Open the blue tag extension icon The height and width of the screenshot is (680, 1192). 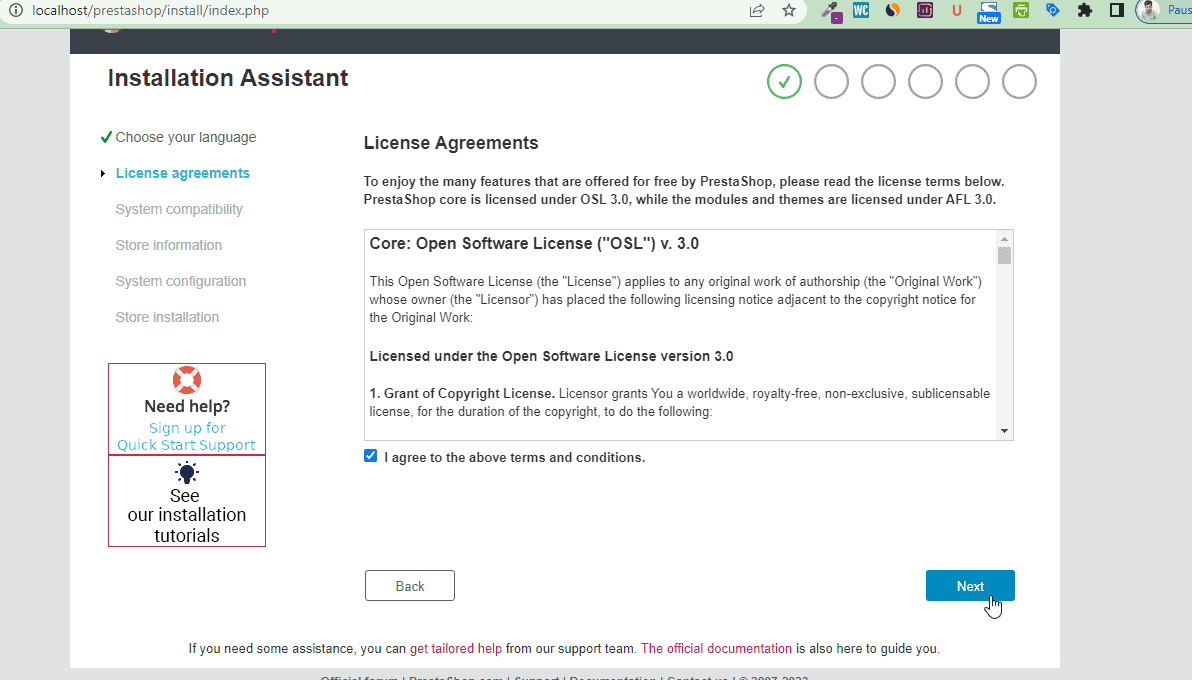click(x=1053, y=11)
